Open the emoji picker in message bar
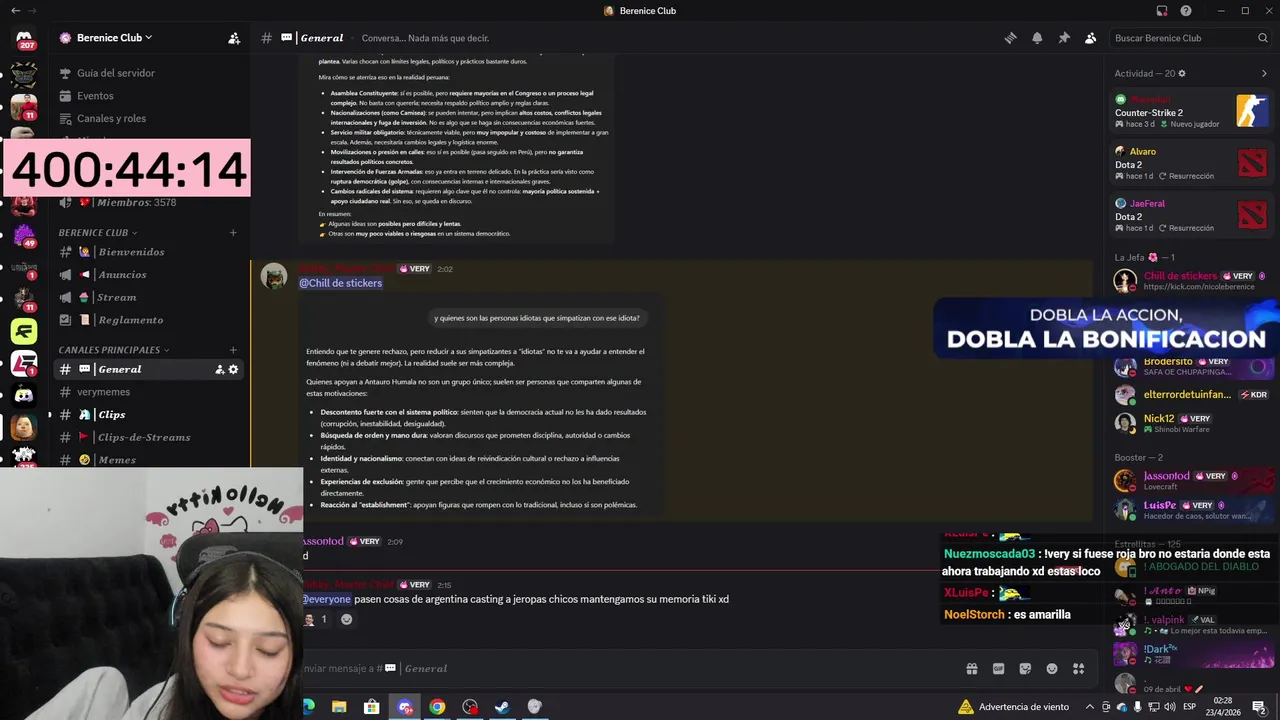Screen dimensions: 1280x720 [x=1052, y=669]
